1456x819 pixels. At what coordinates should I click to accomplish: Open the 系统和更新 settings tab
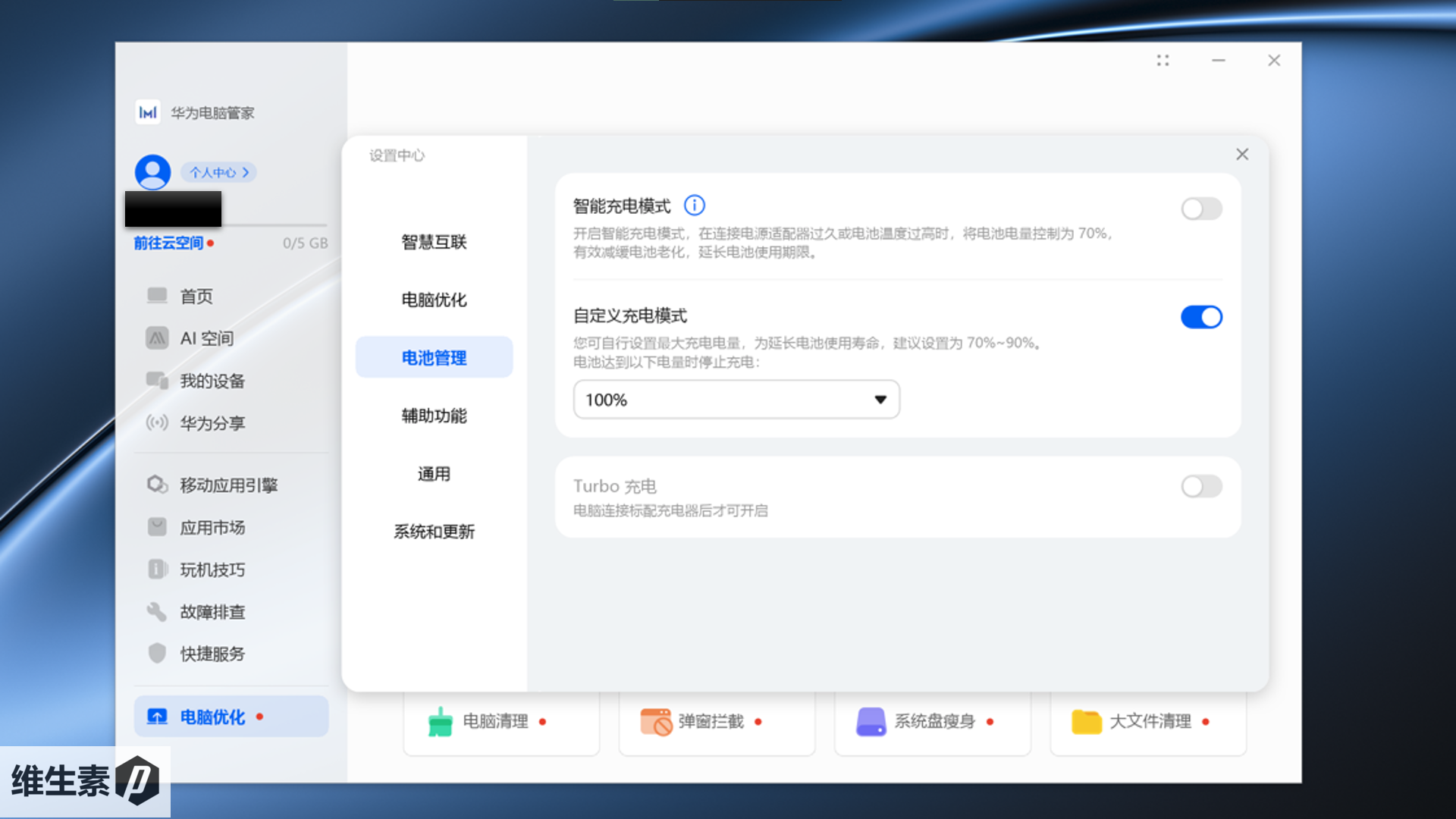(x=434, y=532)
